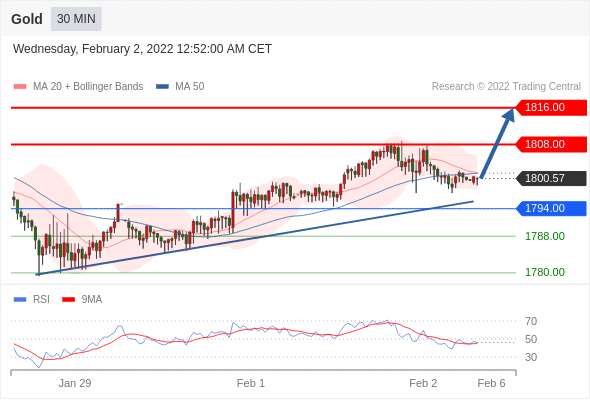Viewport: 590px width, 400px height.
Task: Toggle the RSI legend label
Action: point(41,300)
